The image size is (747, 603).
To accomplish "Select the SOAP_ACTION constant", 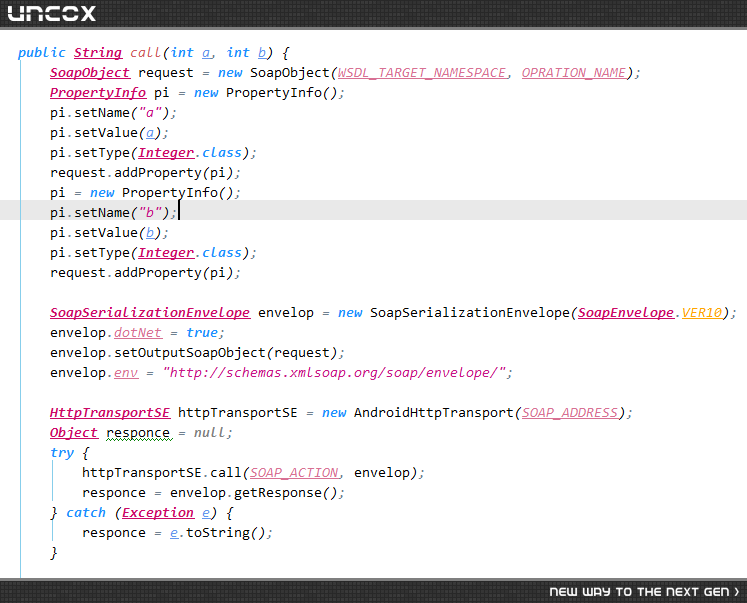I will pos(294,472).
